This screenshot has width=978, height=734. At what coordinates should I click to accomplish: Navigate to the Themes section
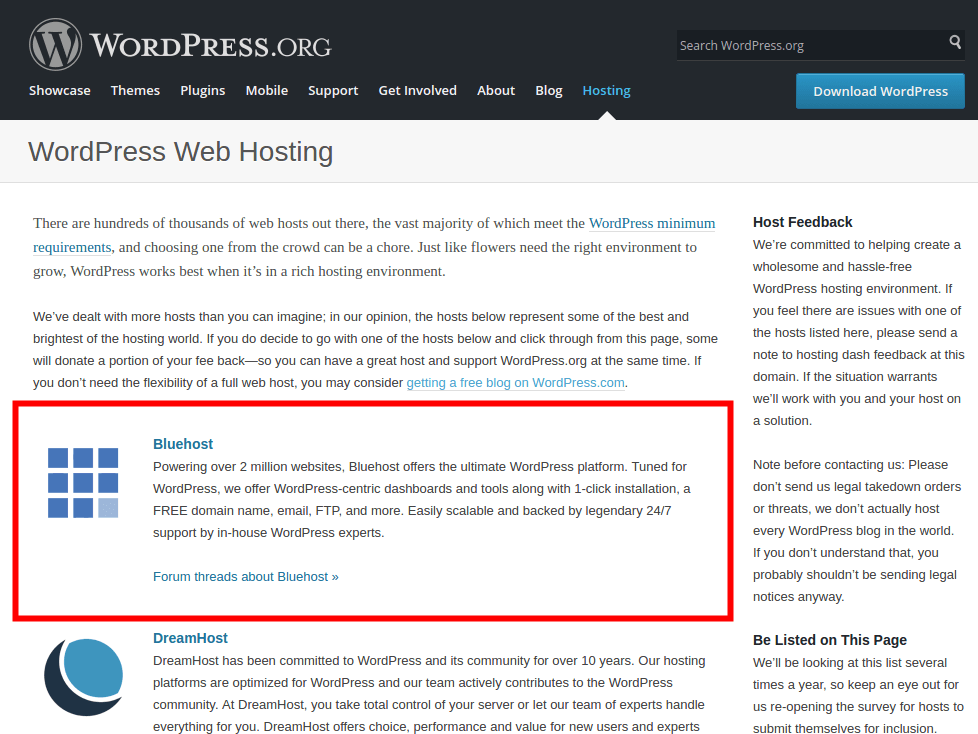tap(135, 90)
